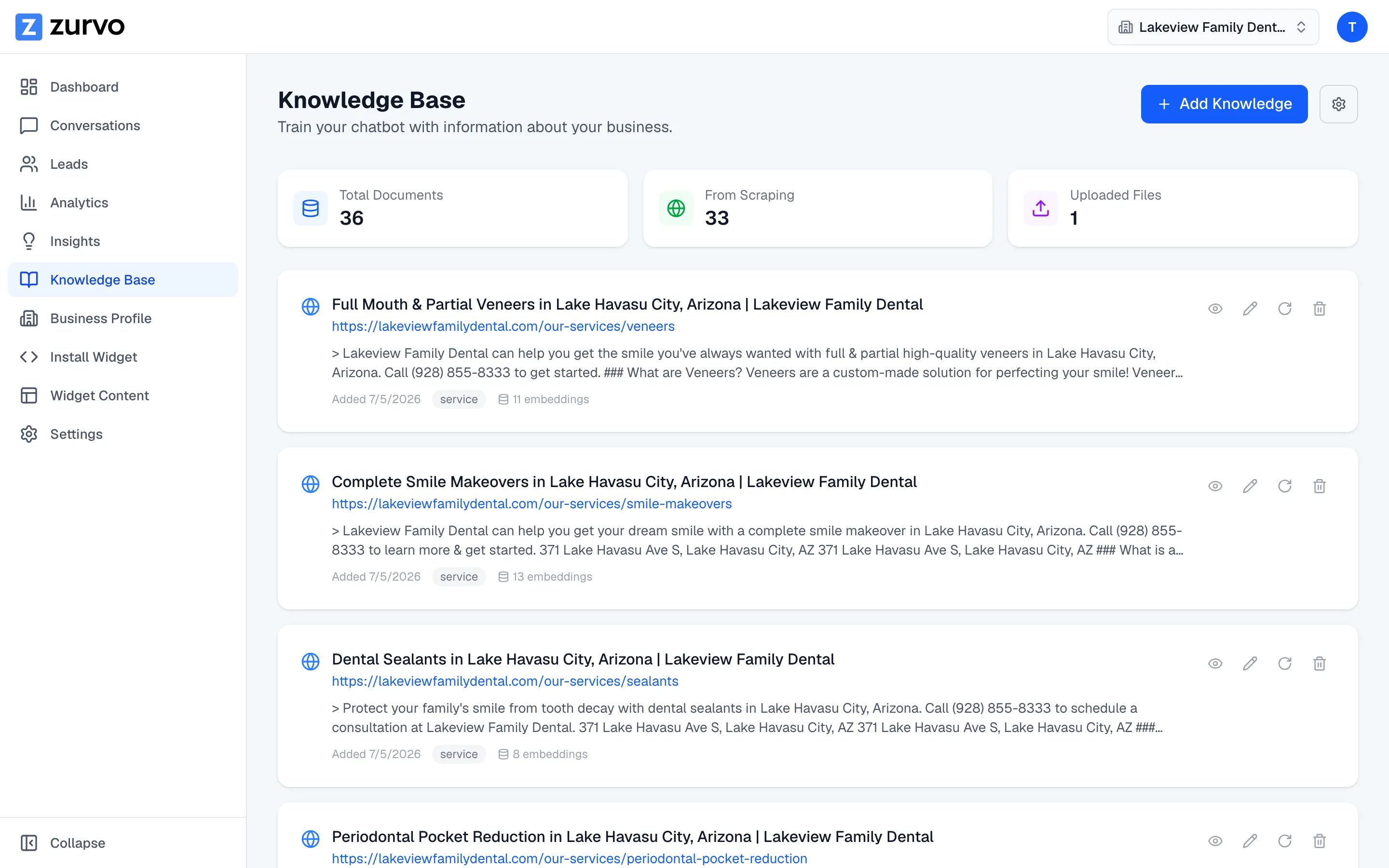The width and height of the screenshot is (1389, 868).
Task: Click the service tag on Veneers entry
Action: pyautogui.click(x=459, y=399)
